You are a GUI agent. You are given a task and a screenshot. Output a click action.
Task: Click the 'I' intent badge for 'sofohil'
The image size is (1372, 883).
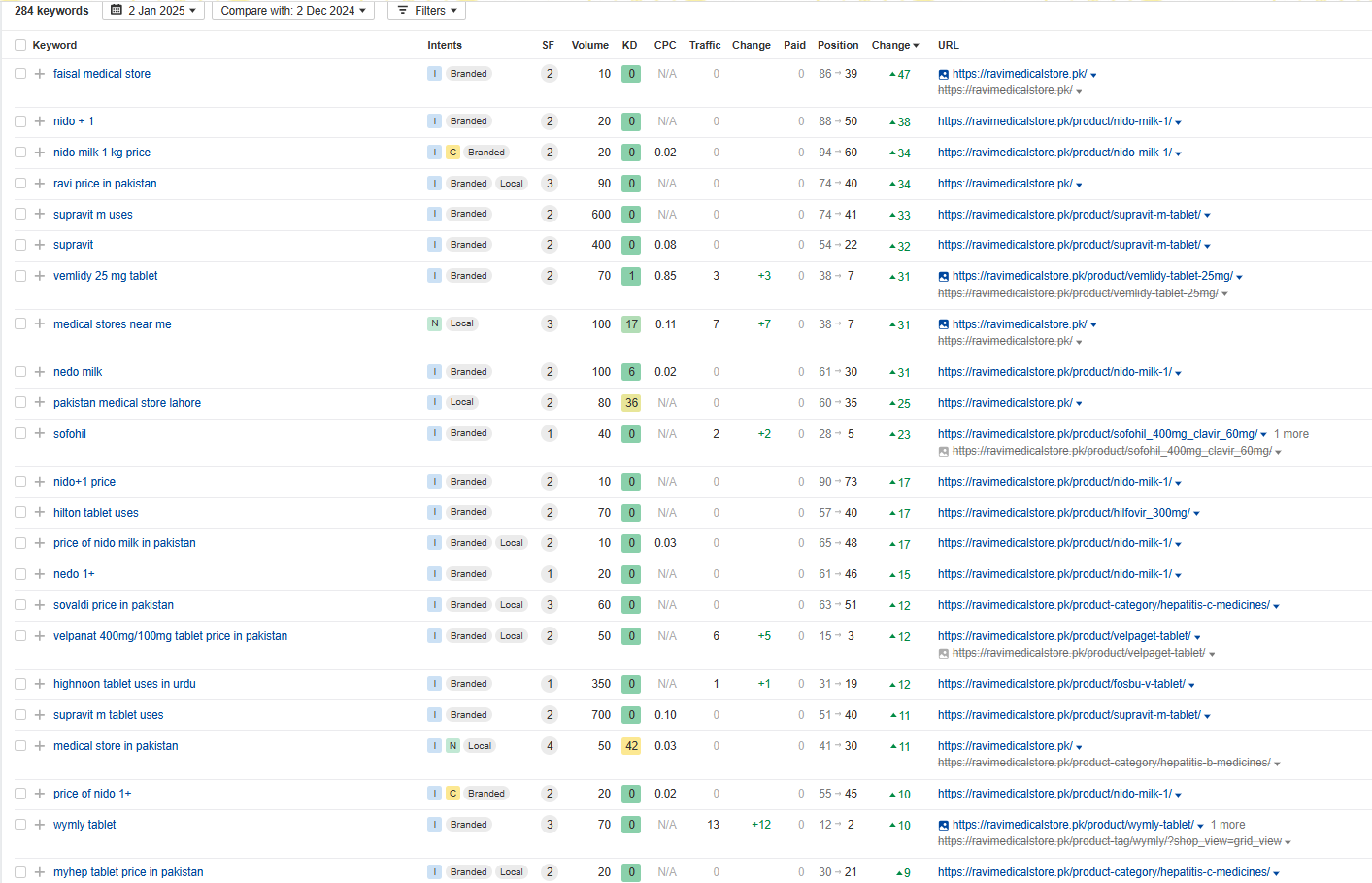click(x=434, y=434)
